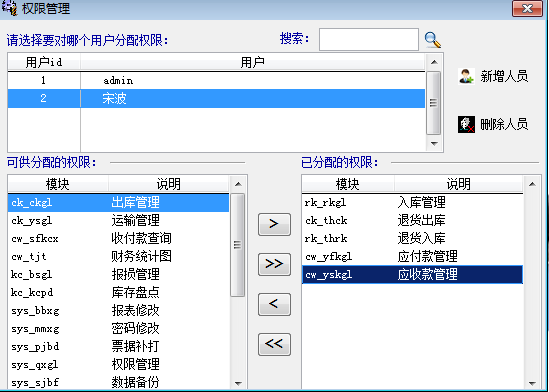The image size is (549, 392).
Task: Click the magnifier search icon
Action: 433,40
